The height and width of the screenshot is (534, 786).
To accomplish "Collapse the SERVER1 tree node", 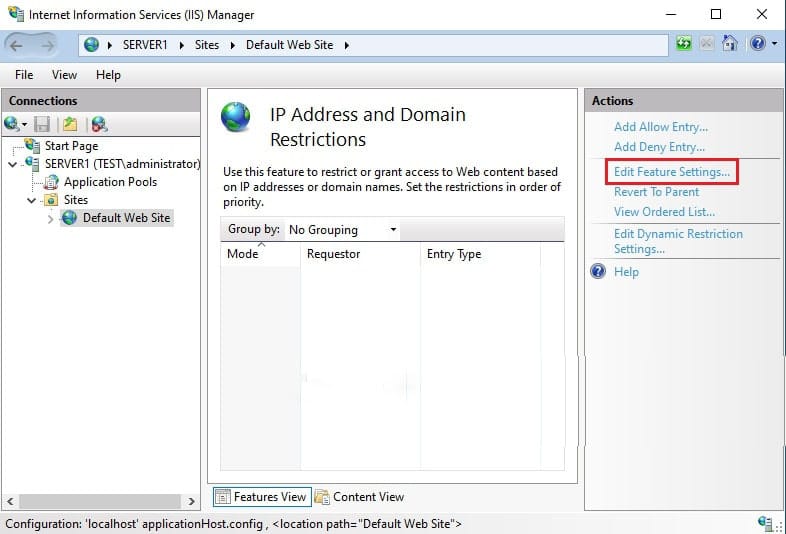I will [13, 164].
